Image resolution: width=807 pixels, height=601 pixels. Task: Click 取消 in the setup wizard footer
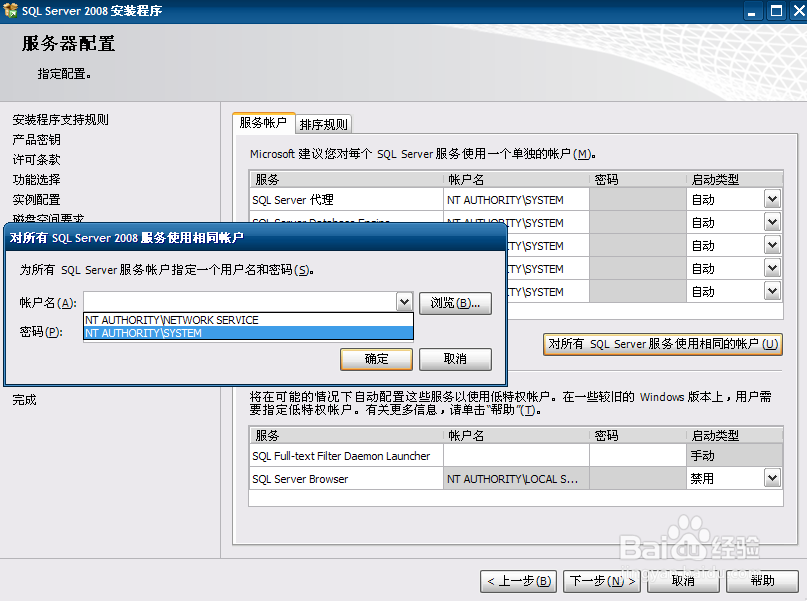[683, 581]
